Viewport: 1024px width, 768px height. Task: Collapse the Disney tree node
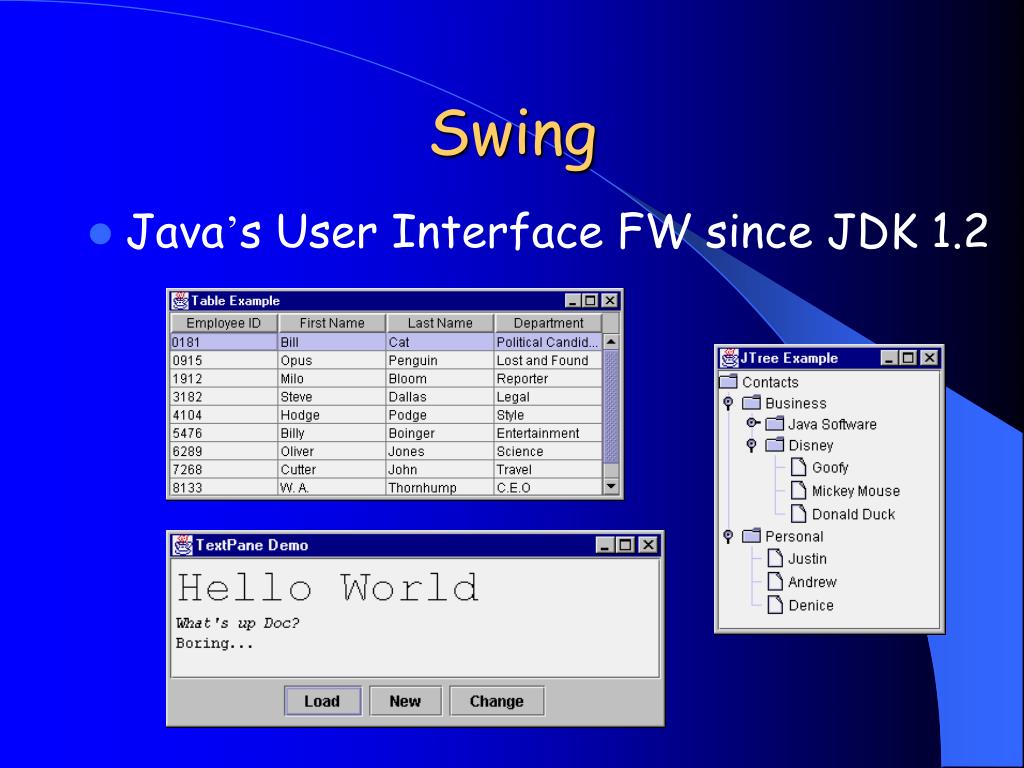[x=751, y=446]
